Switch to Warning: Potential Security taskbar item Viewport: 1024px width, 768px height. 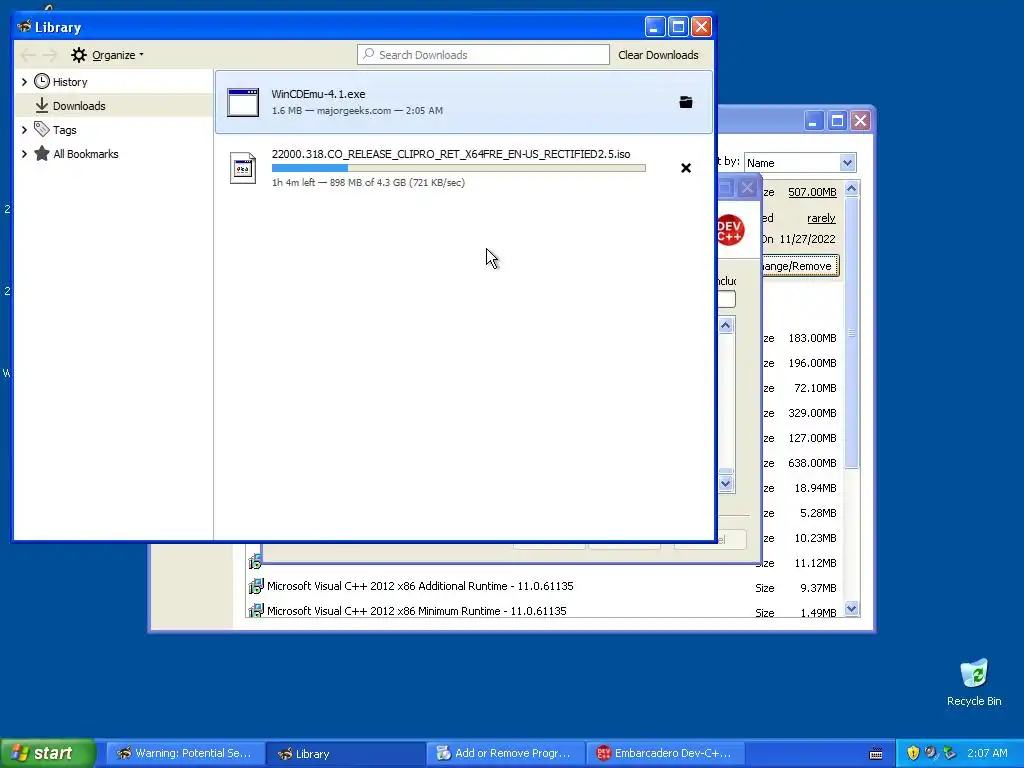click(185, 754)
